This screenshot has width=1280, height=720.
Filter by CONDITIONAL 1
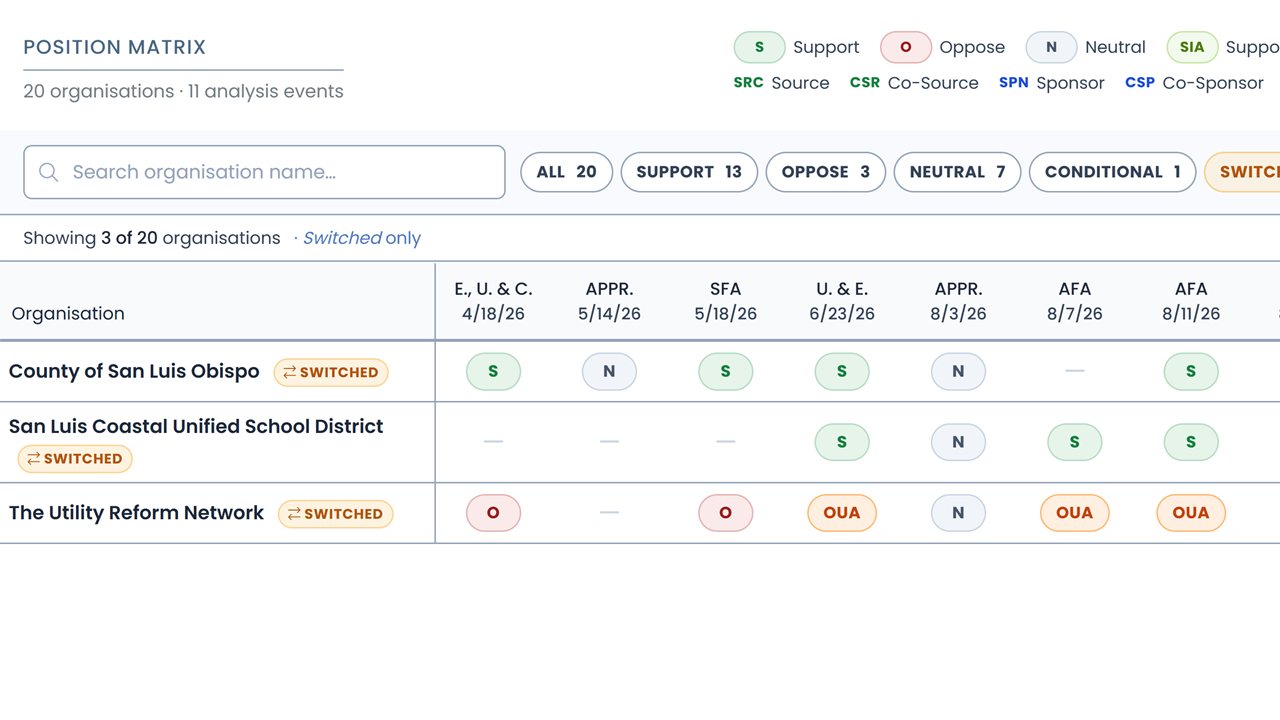point(1112,172)
